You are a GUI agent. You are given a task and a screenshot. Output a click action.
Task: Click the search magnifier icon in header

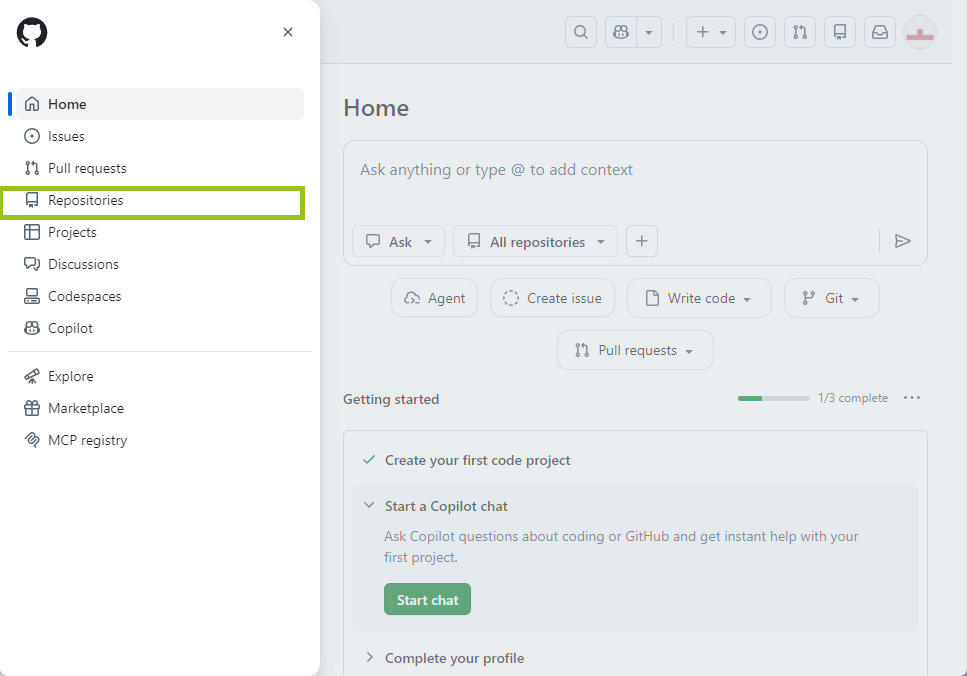pos(581,32)
